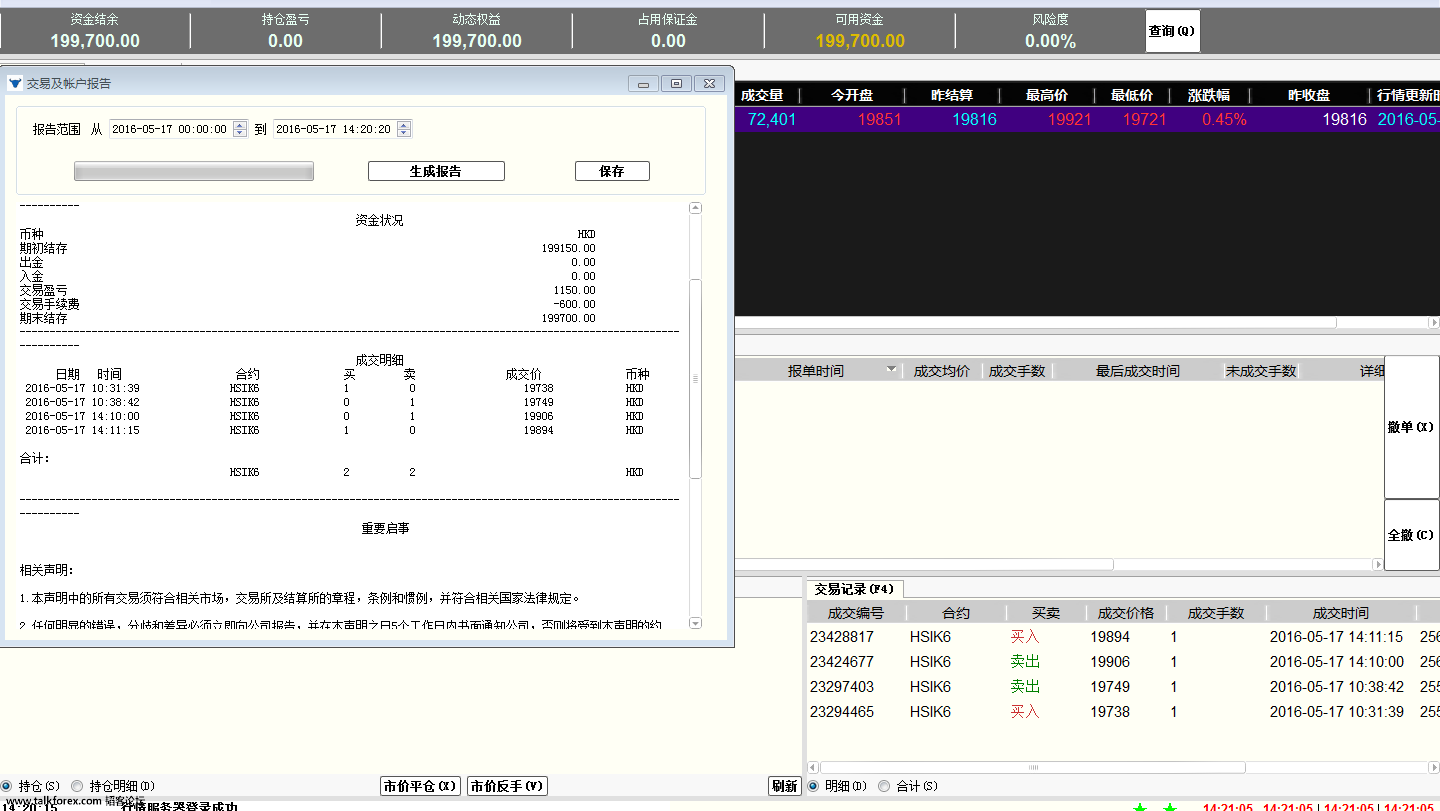Select the 持仓(S) radio button
This screenshot has width=1440, height=811.
[x=7, y=786]
